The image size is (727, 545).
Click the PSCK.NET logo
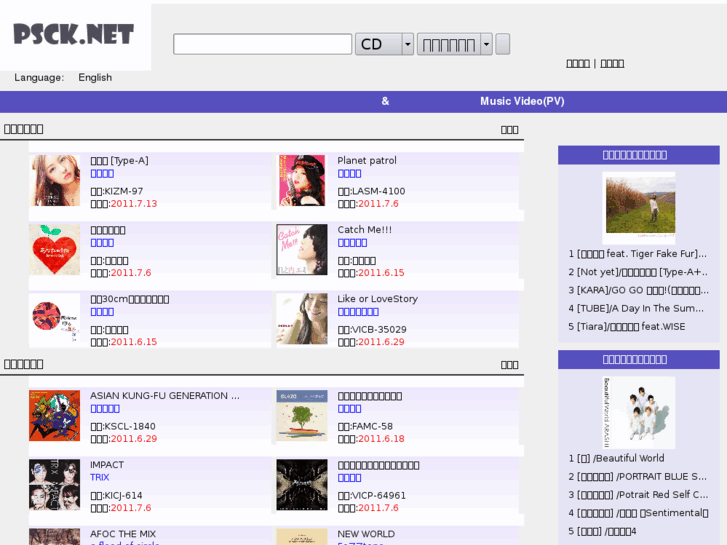pyautogui.click(x=74, y=35)
